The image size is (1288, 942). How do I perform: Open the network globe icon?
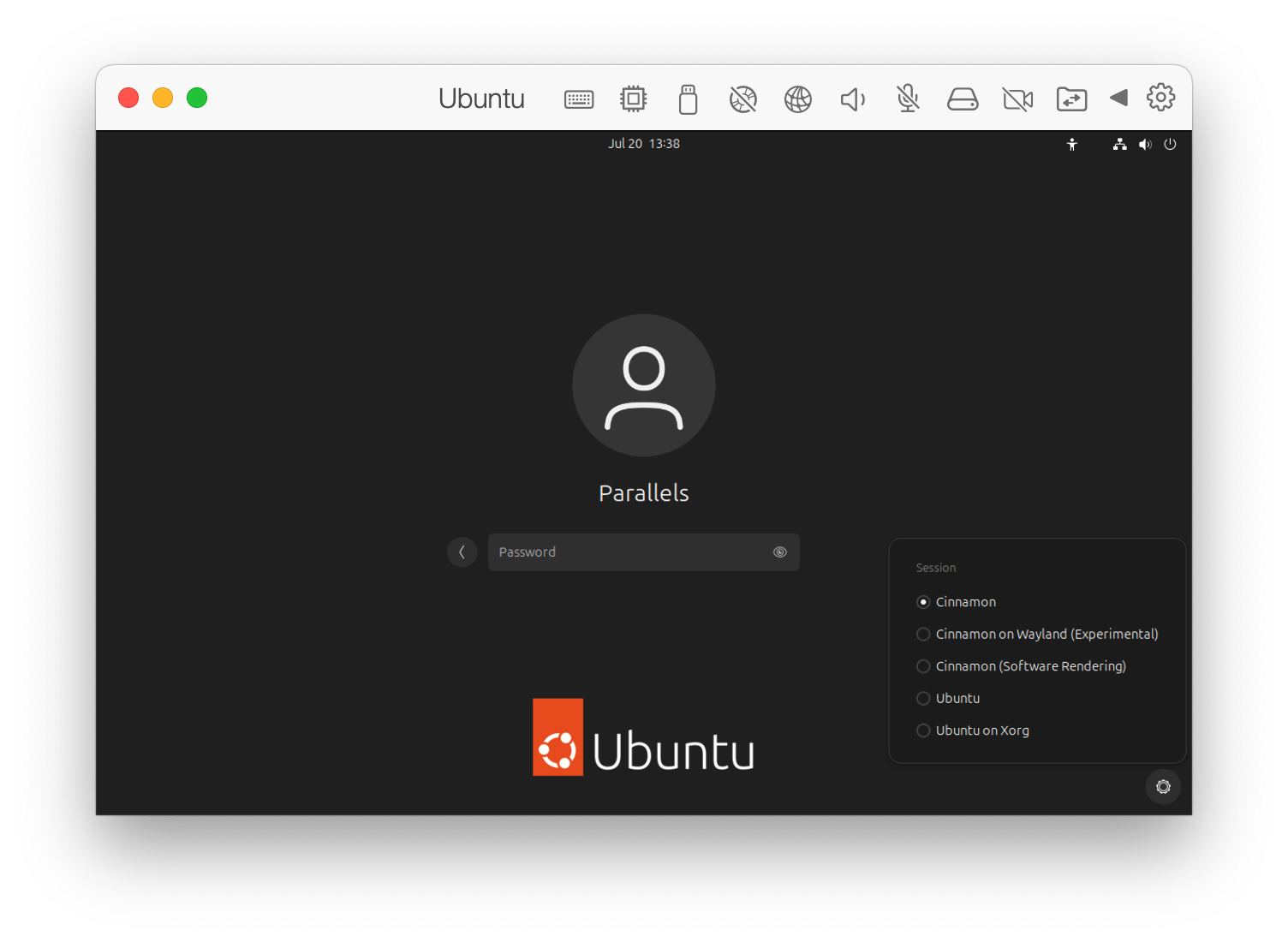798,99
